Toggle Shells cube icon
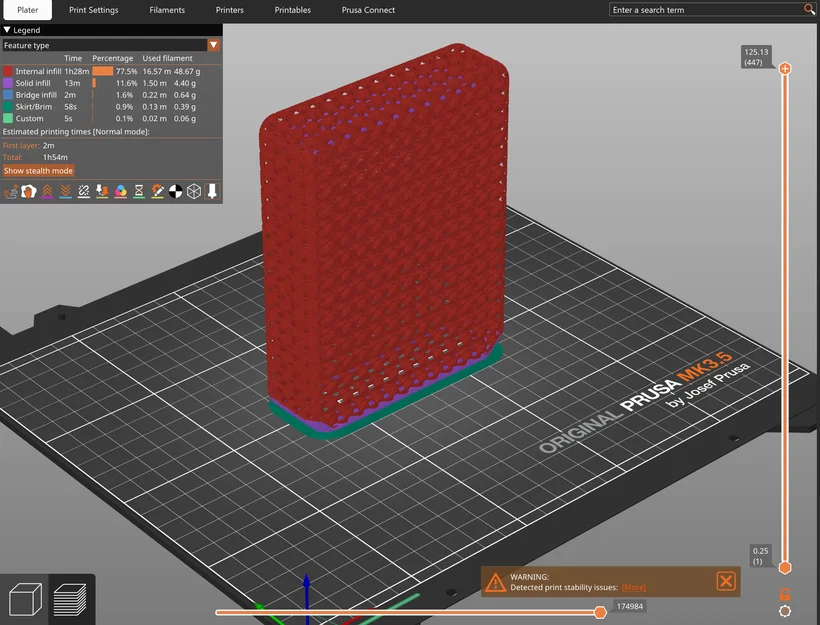Image resolution: width=820 pixels, height=625 pixels. coord(194,191)
